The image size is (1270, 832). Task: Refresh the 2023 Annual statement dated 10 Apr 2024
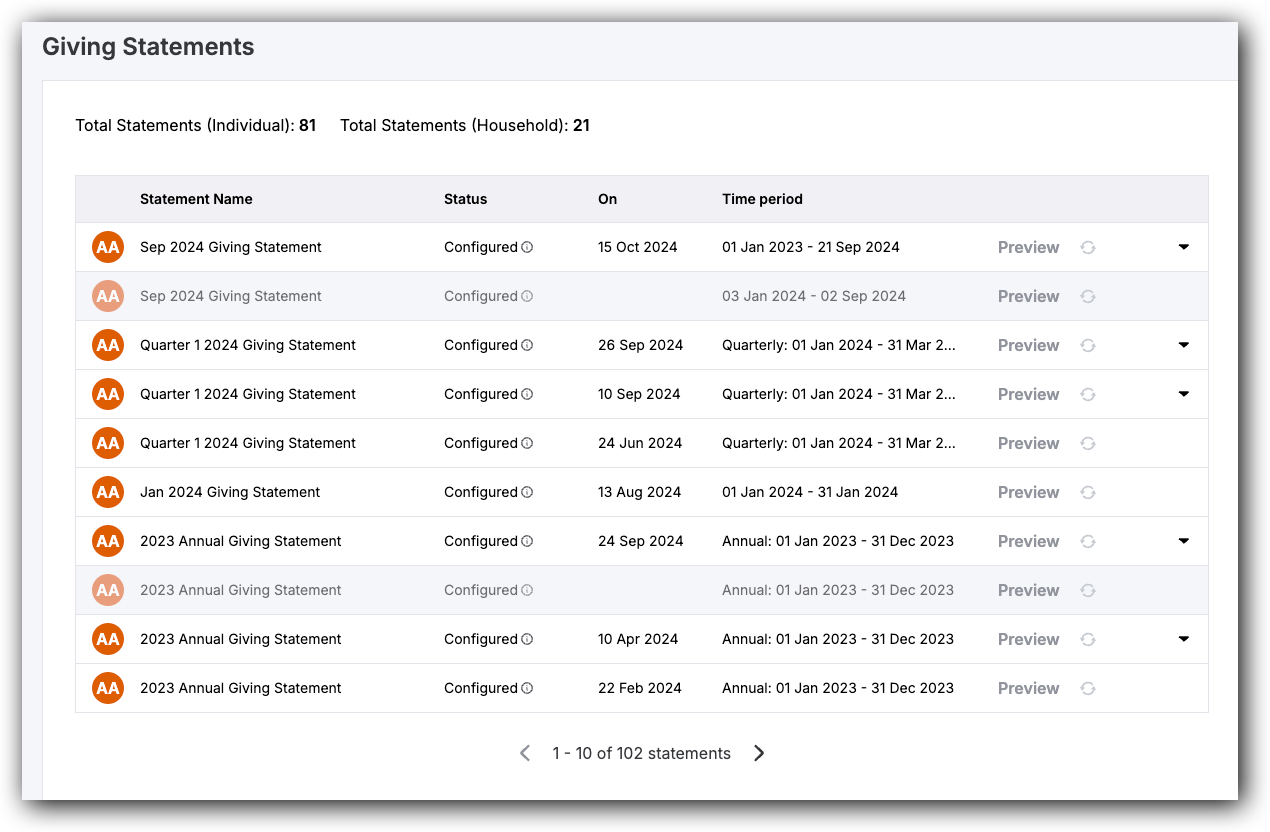[x=1087, y=639]
